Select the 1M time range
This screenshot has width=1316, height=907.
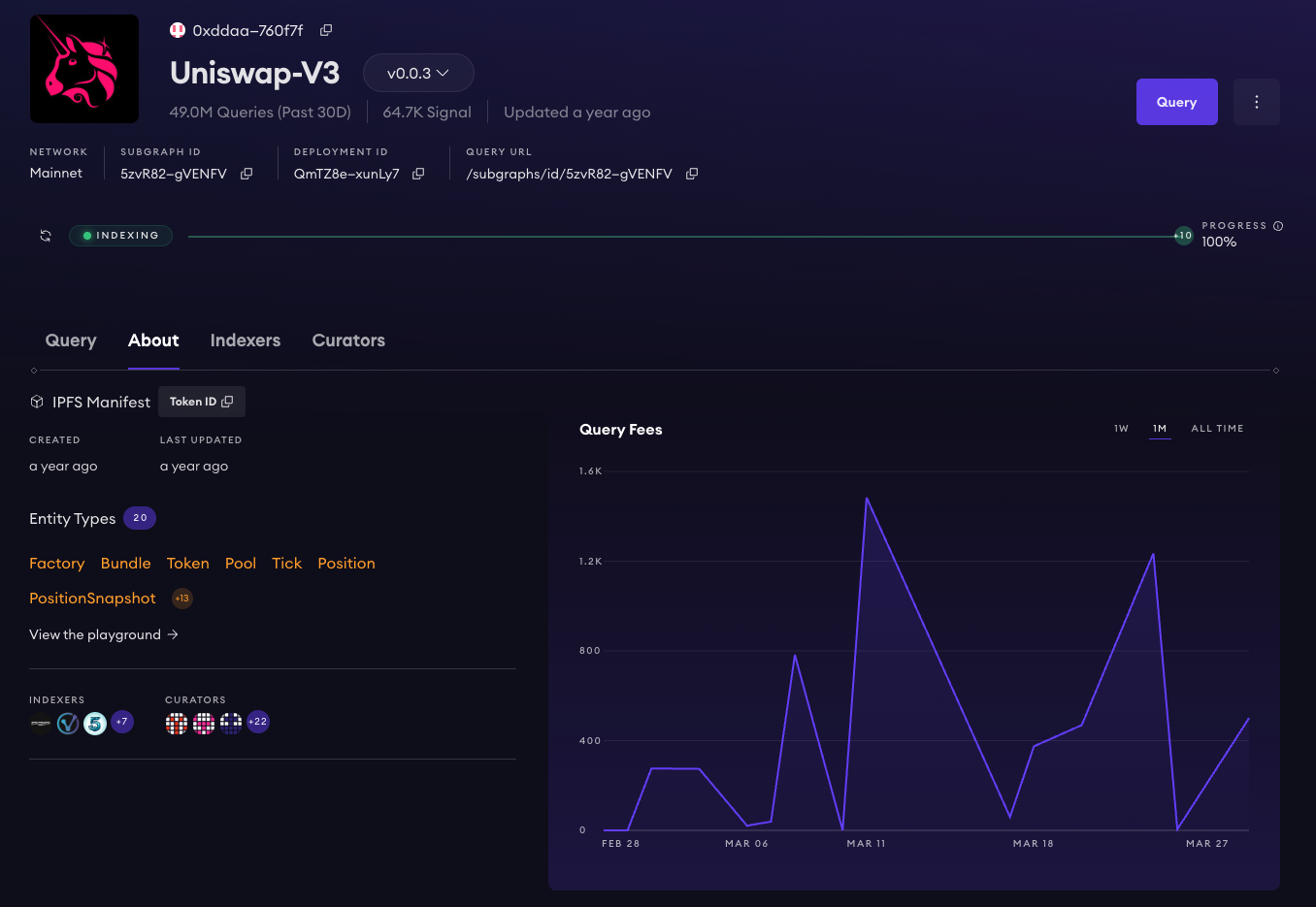1160,428
